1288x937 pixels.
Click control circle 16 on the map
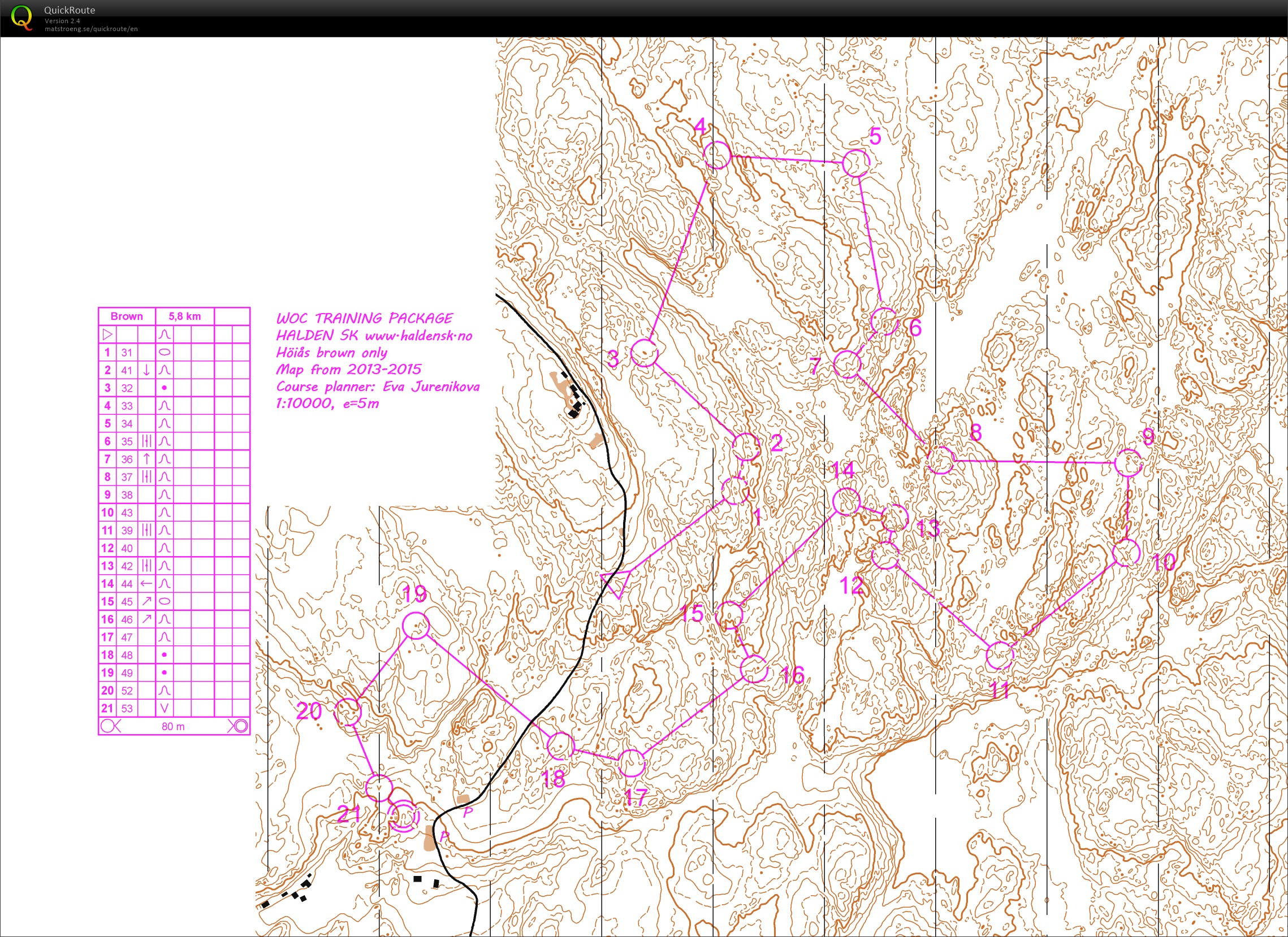[754, 669]
